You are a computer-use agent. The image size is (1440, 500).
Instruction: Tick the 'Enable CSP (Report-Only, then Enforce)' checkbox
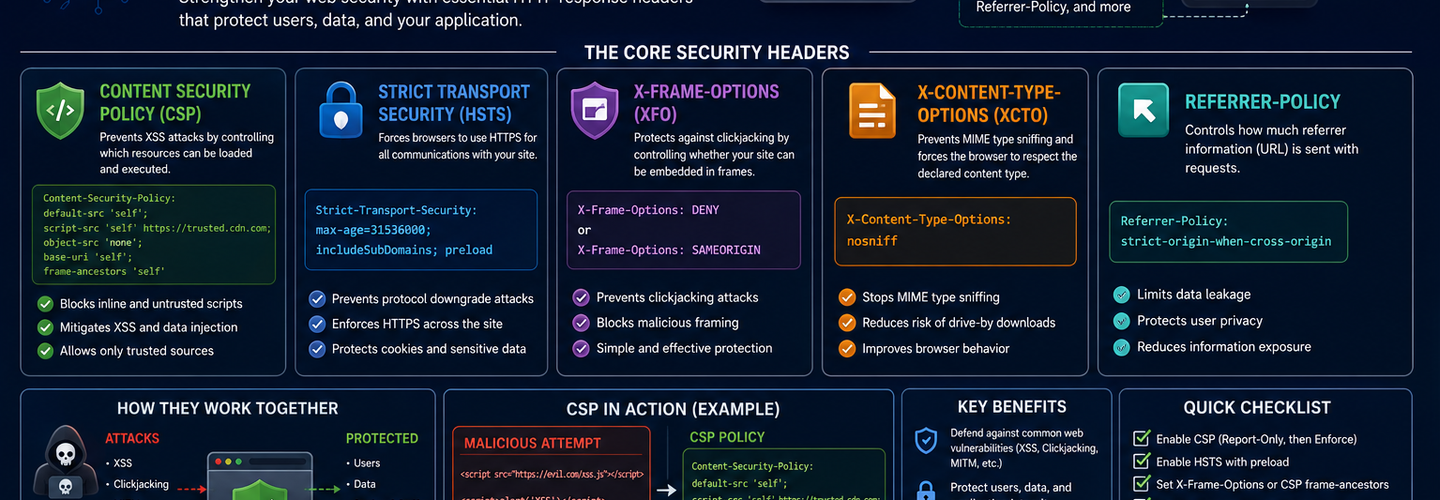pyautogui.click(x=1141, y=439)
